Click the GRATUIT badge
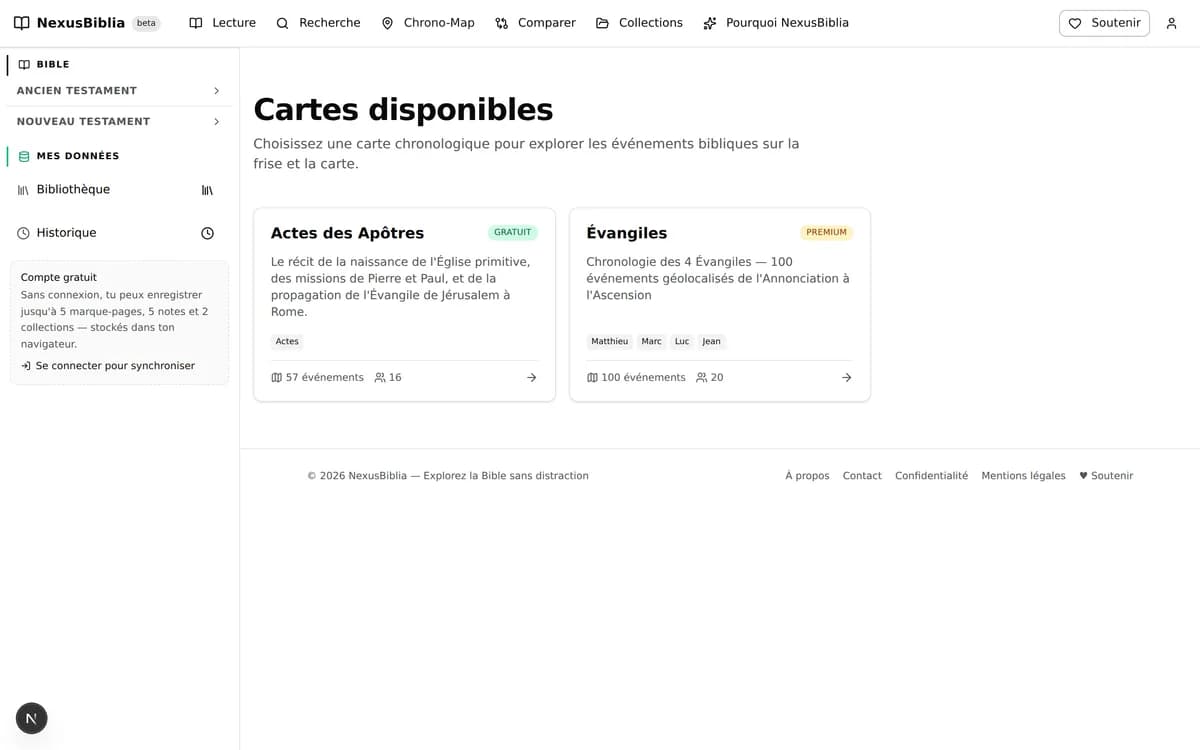This screenshot has height=750, width=1200. click(513, 233)
